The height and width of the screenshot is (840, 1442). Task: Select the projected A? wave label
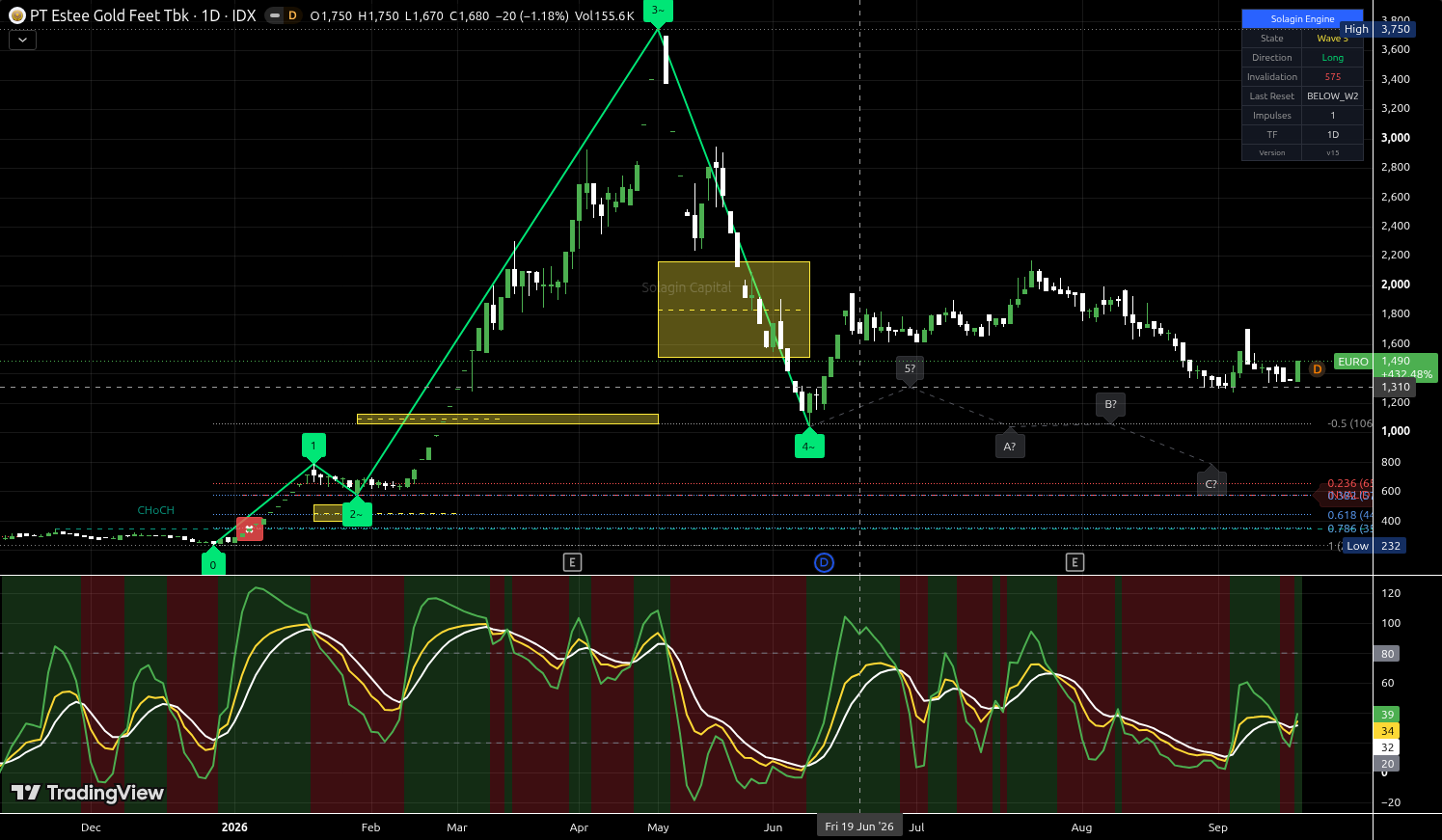click(1010, 446)
